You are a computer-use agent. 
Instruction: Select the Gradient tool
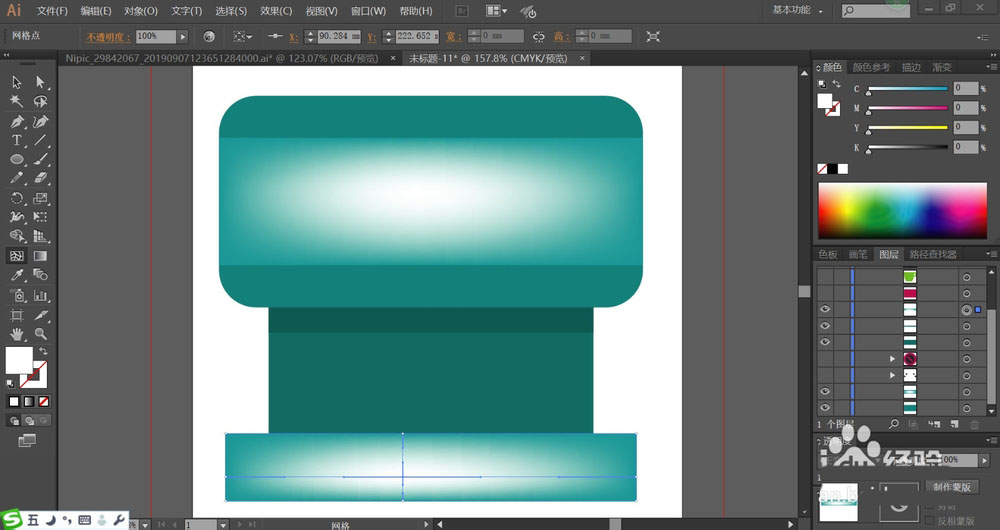click(x=41, y=255)
